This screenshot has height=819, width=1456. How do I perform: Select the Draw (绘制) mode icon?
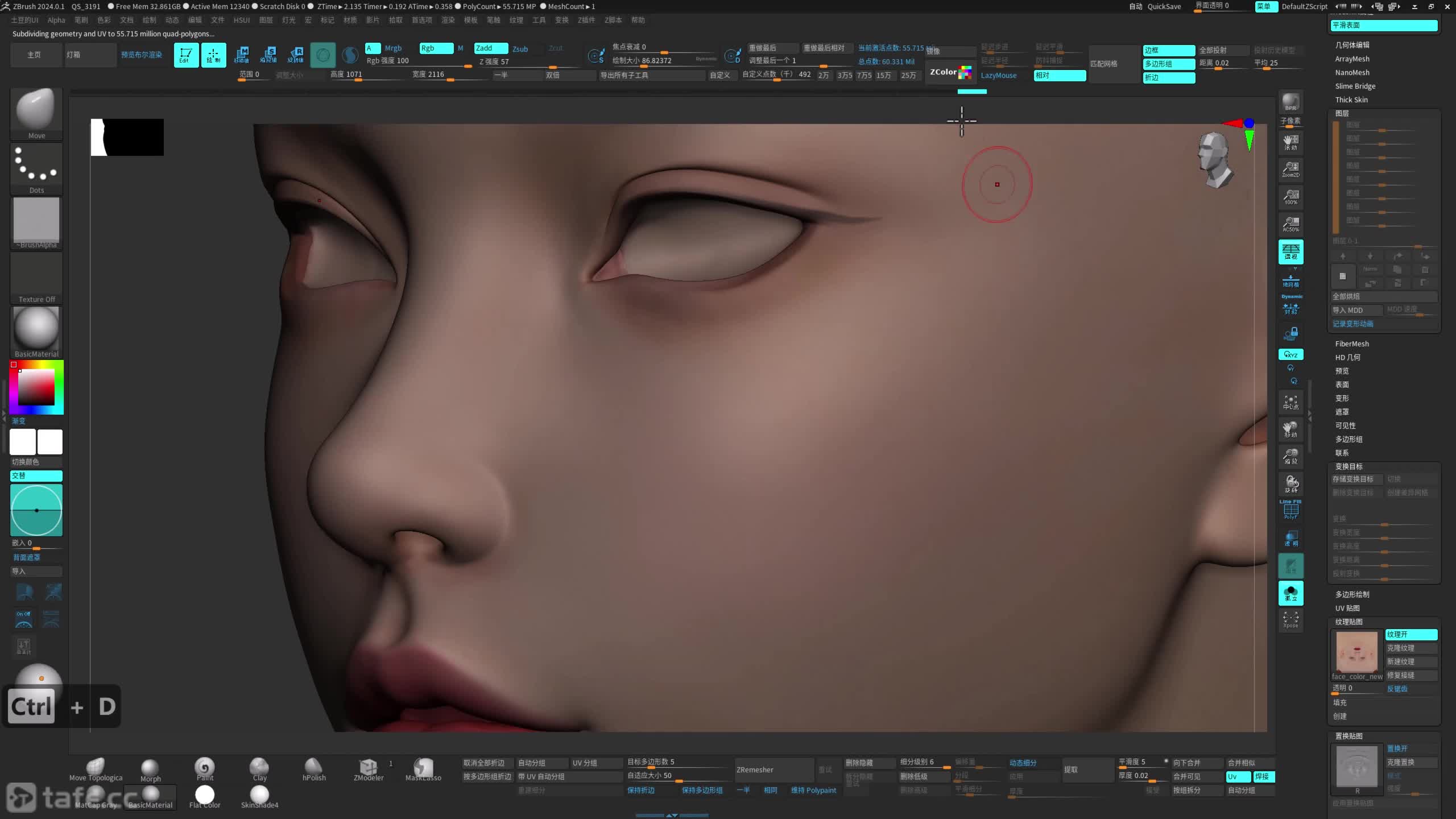coord(213,55)
